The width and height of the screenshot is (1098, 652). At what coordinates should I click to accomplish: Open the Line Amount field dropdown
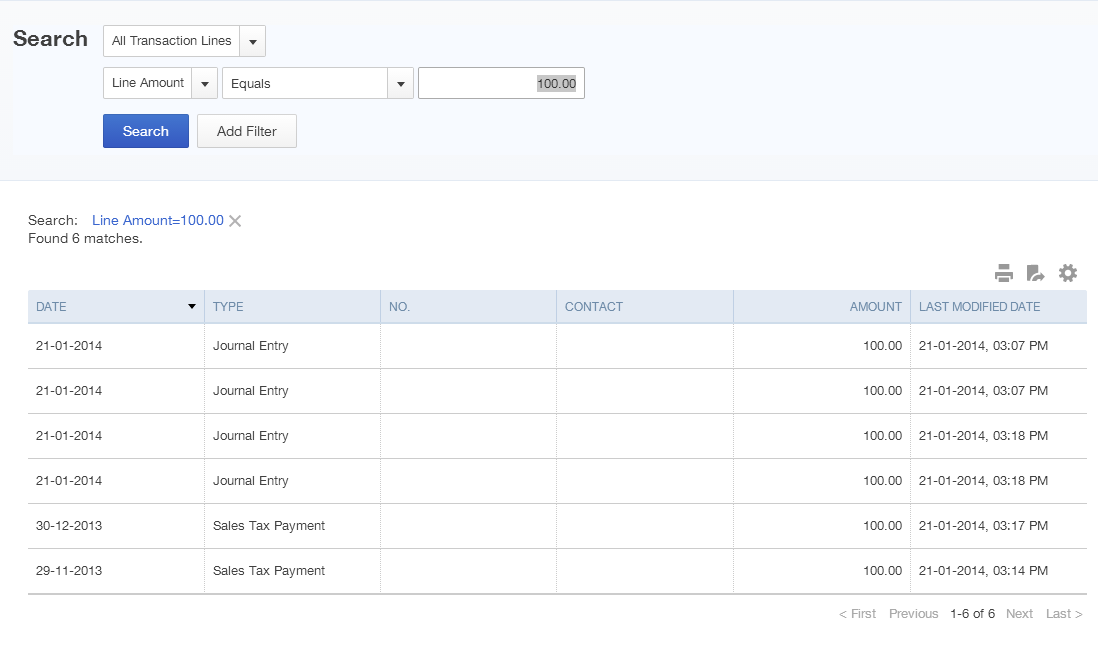pos(205,84)
